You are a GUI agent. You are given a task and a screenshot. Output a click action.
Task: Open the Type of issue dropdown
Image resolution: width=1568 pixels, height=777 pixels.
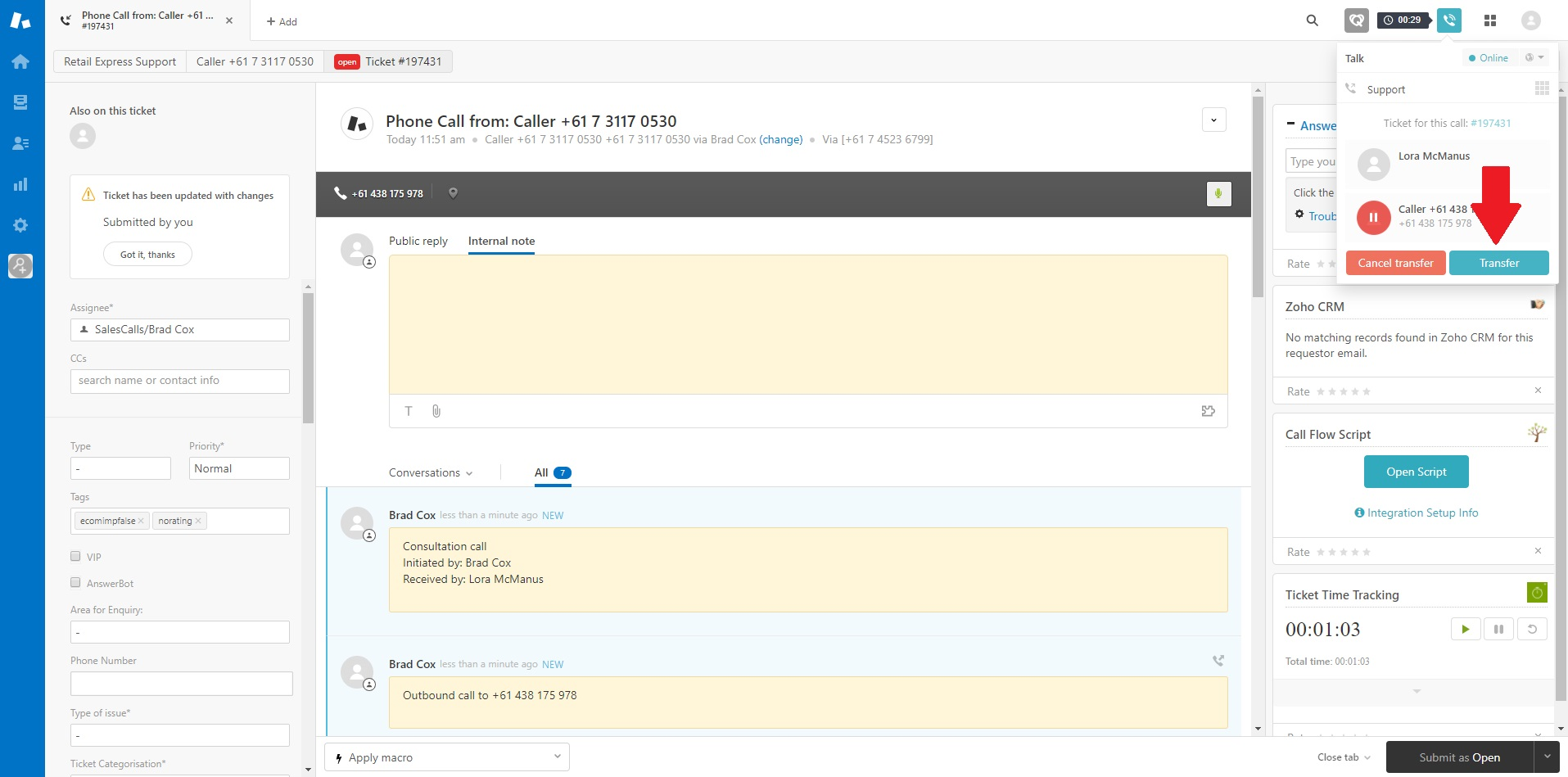point(180,735)
